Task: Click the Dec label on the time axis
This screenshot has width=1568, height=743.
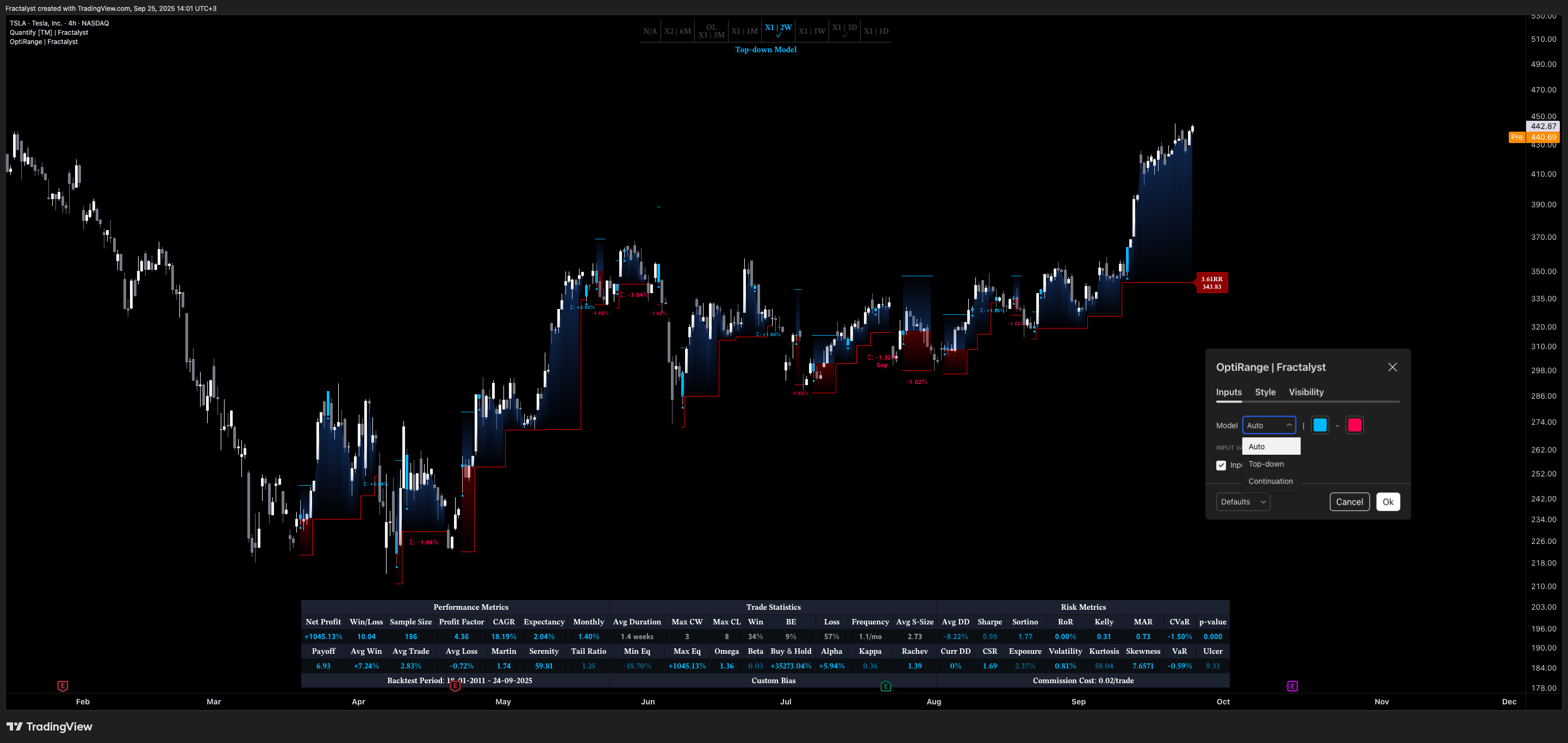Action: coord(1509,702)
